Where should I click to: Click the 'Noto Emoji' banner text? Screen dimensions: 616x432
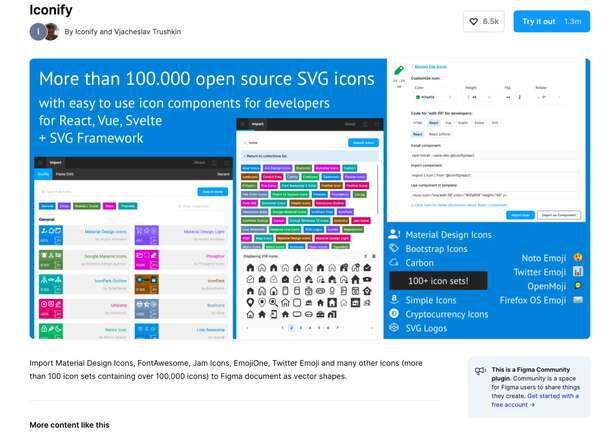point(544,258)
